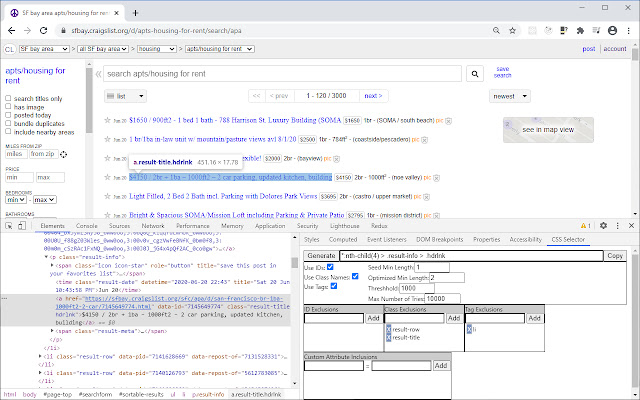The height and width of the screenshot is (400, 640).
Task: Toggle Use IDs checkbox
Action: (x=330, y=267)
